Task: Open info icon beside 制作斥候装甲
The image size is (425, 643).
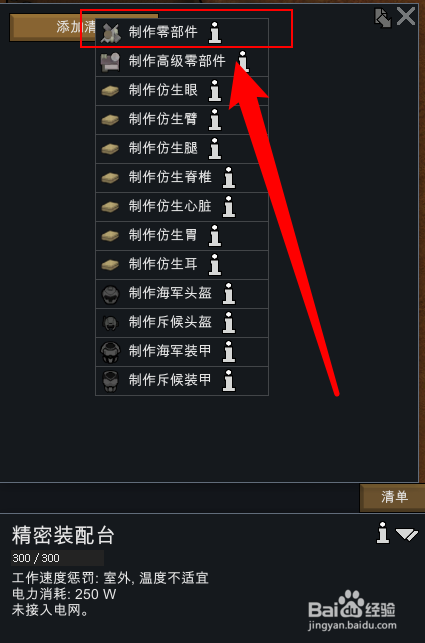Action: click(x=229, y=381)
